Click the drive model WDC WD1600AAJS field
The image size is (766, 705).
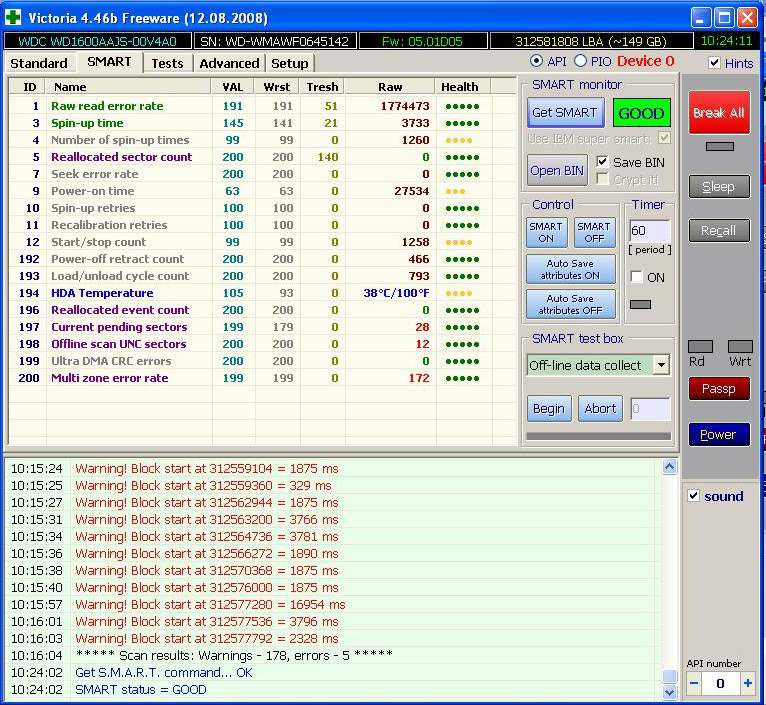[97, 41]
